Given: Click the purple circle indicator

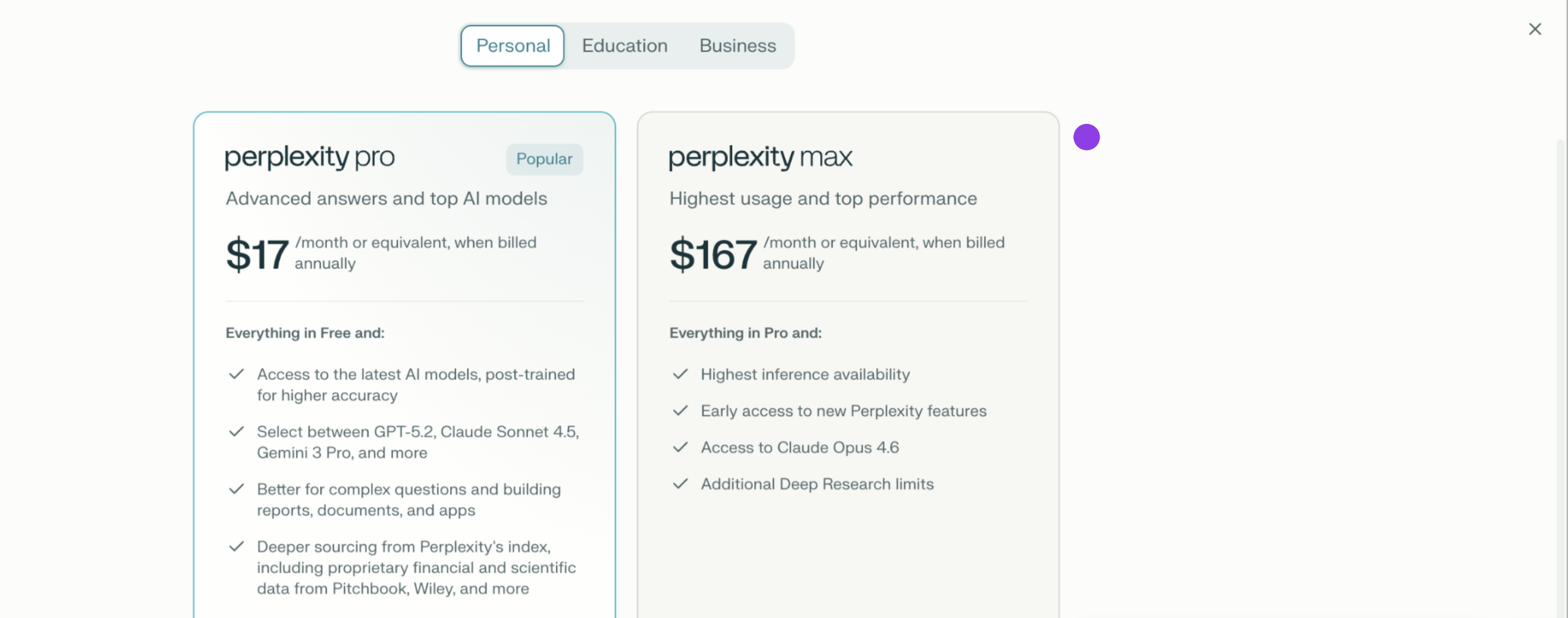Looking at the screenshot, I should tap(1086, 137).
